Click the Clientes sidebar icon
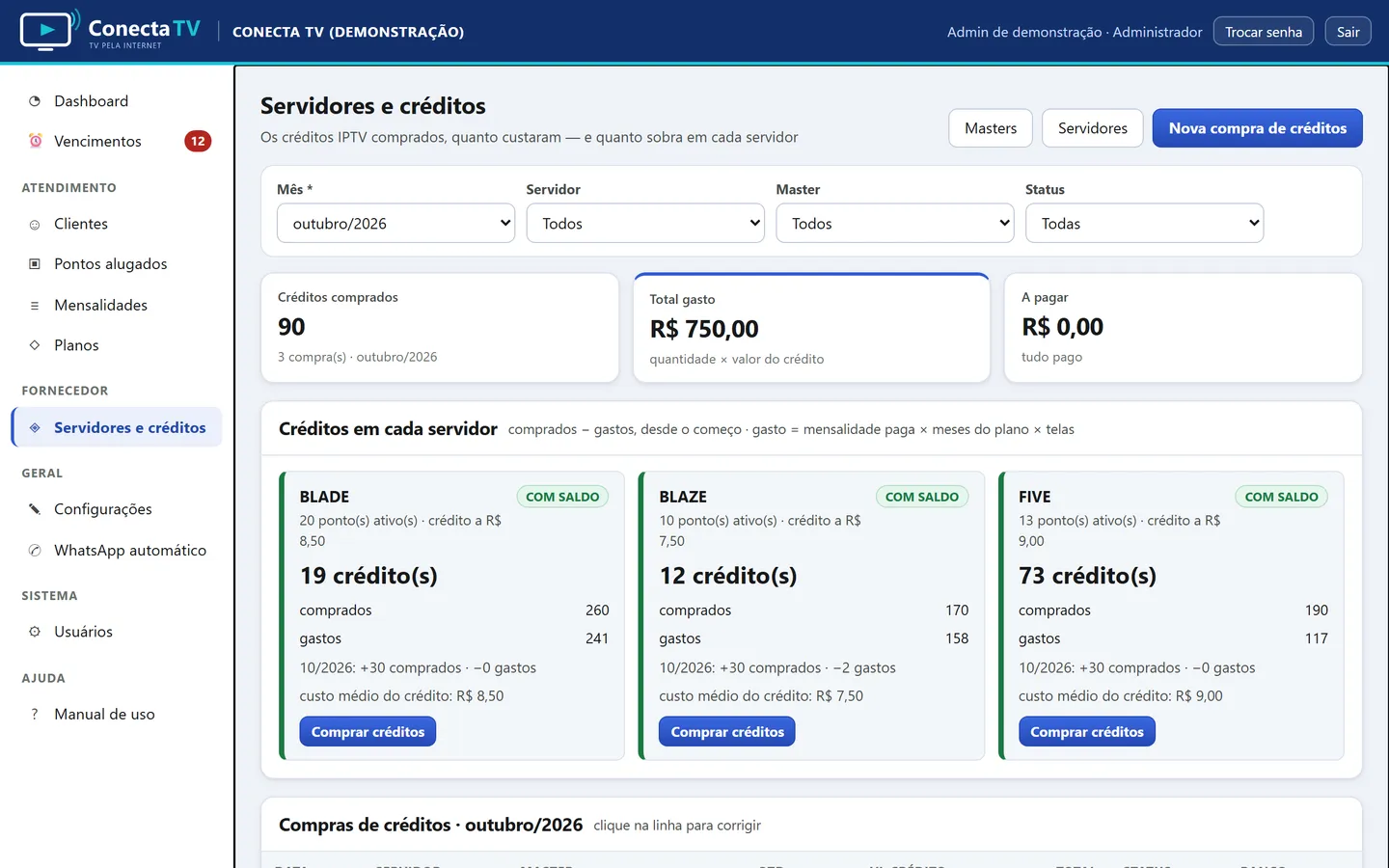Viewport: 1389px width, 868px height. point(35,224)
